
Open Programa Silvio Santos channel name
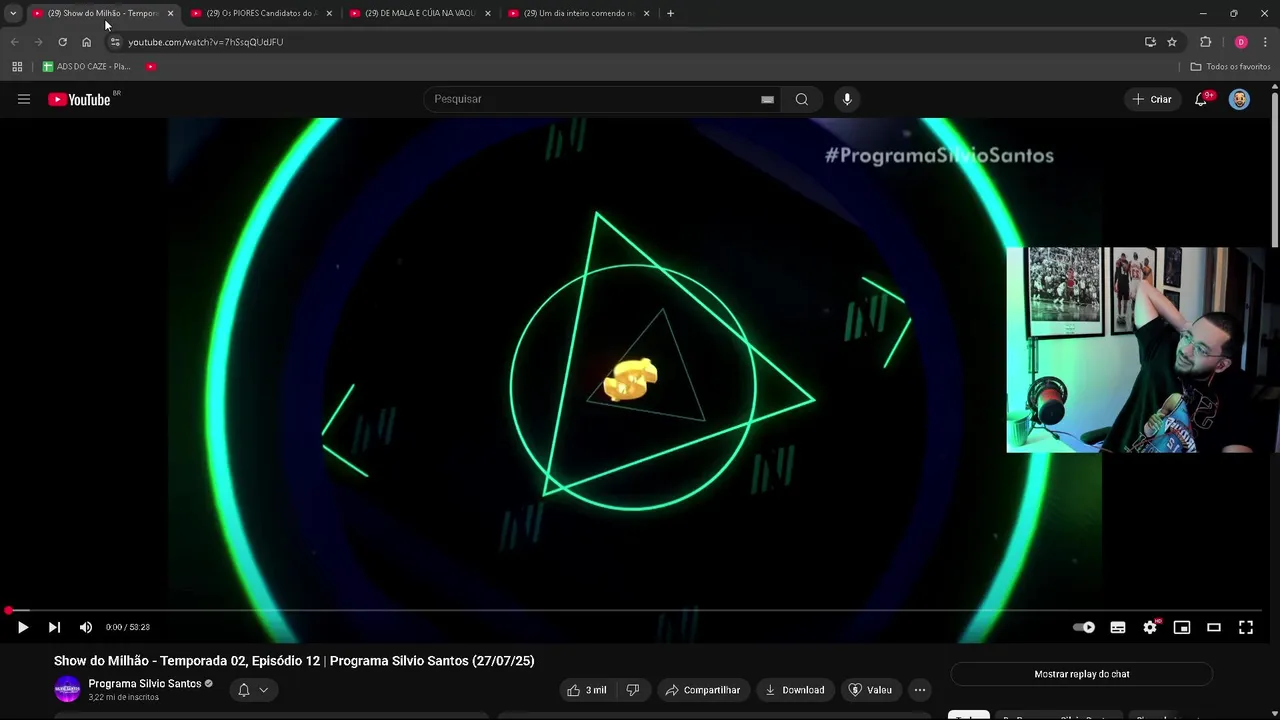[145, 684]
